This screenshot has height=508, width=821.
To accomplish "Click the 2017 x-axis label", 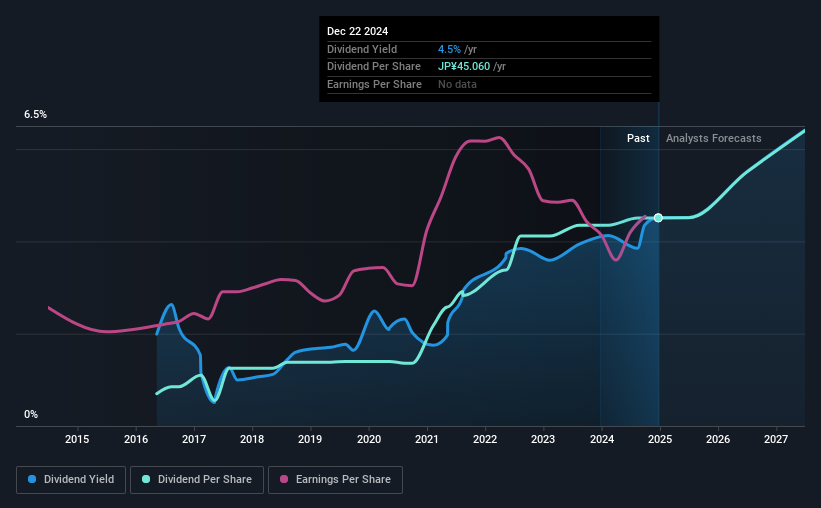I will point(194,439).
